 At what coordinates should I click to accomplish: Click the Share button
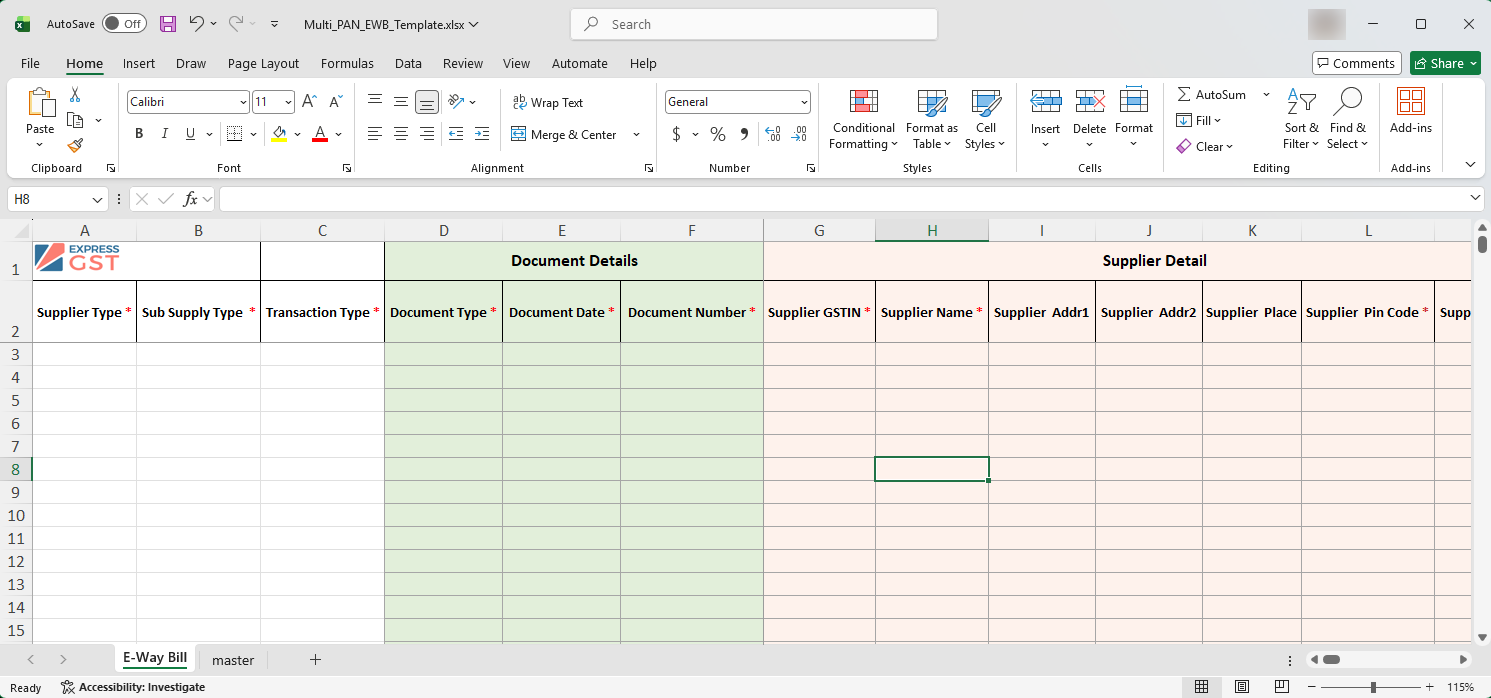1445,63
